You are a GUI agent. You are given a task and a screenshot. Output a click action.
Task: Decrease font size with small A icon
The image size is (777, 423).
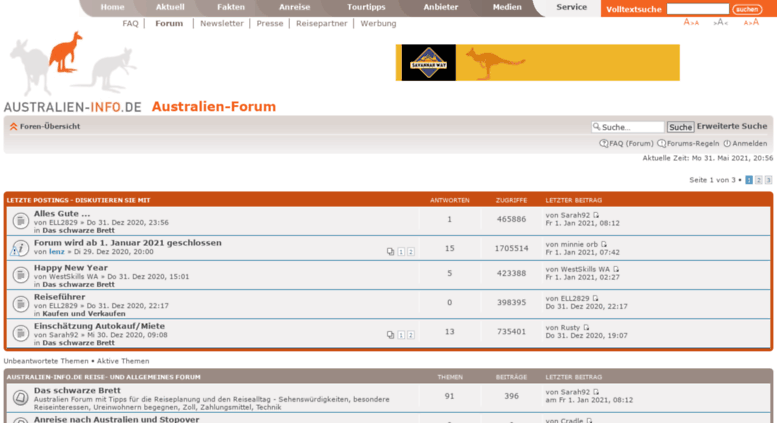(691, 22)
